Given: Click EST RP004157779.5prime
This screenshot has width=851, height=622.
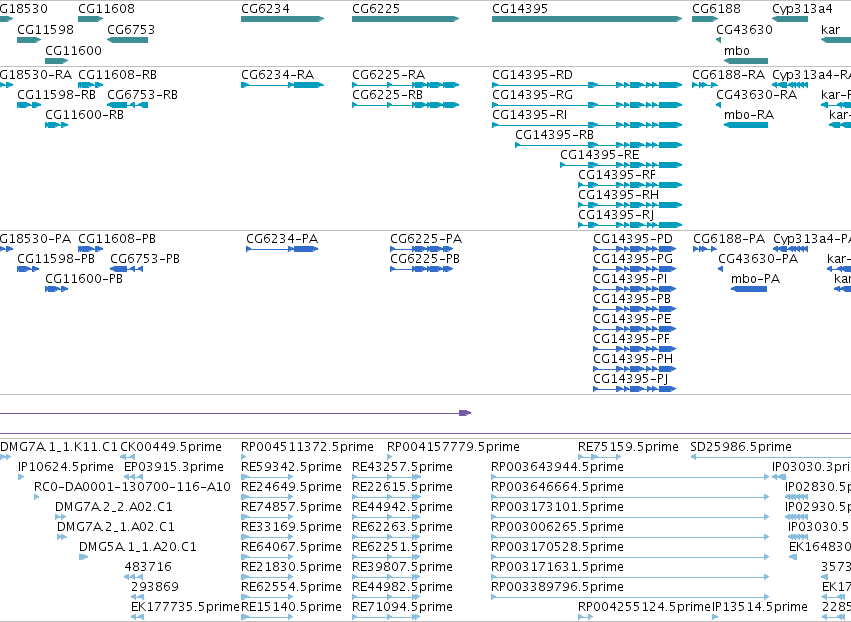Looking at the screenshot, I should click(x=453, y=447).
